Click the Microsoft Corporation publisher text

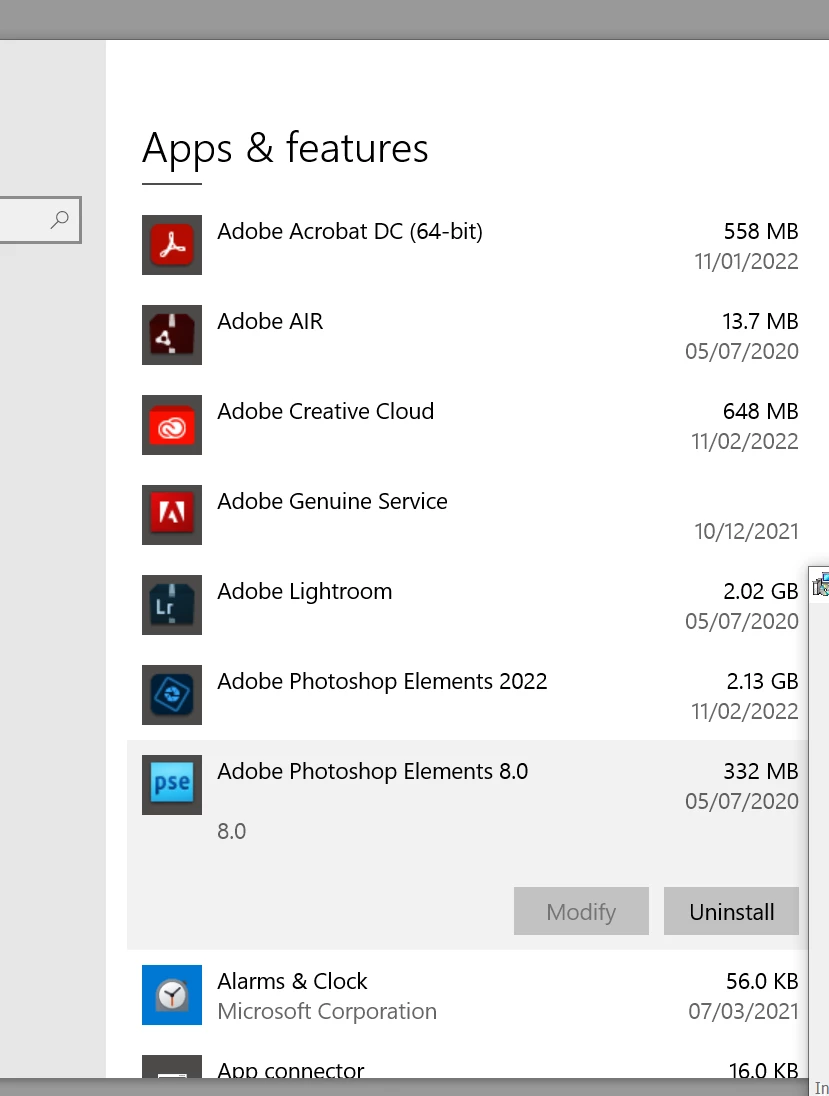[327, 1011]
